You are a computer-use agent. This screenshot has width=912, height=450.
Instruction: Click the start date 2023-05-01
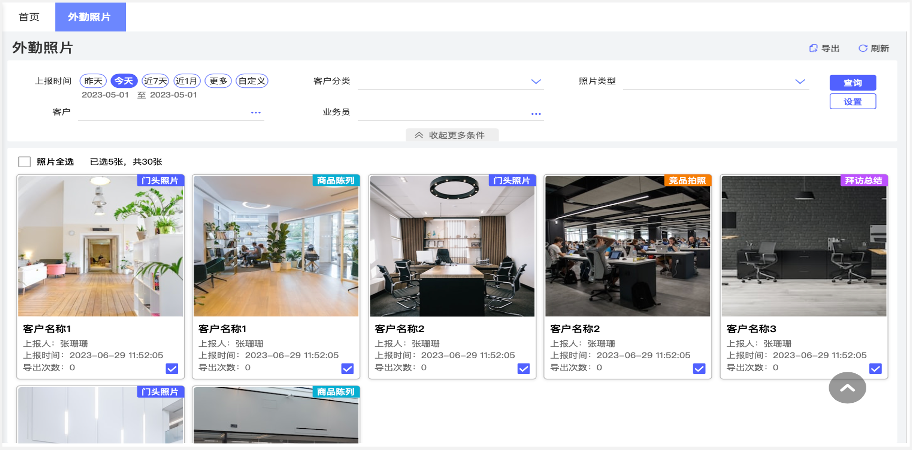tap(105, 95)
